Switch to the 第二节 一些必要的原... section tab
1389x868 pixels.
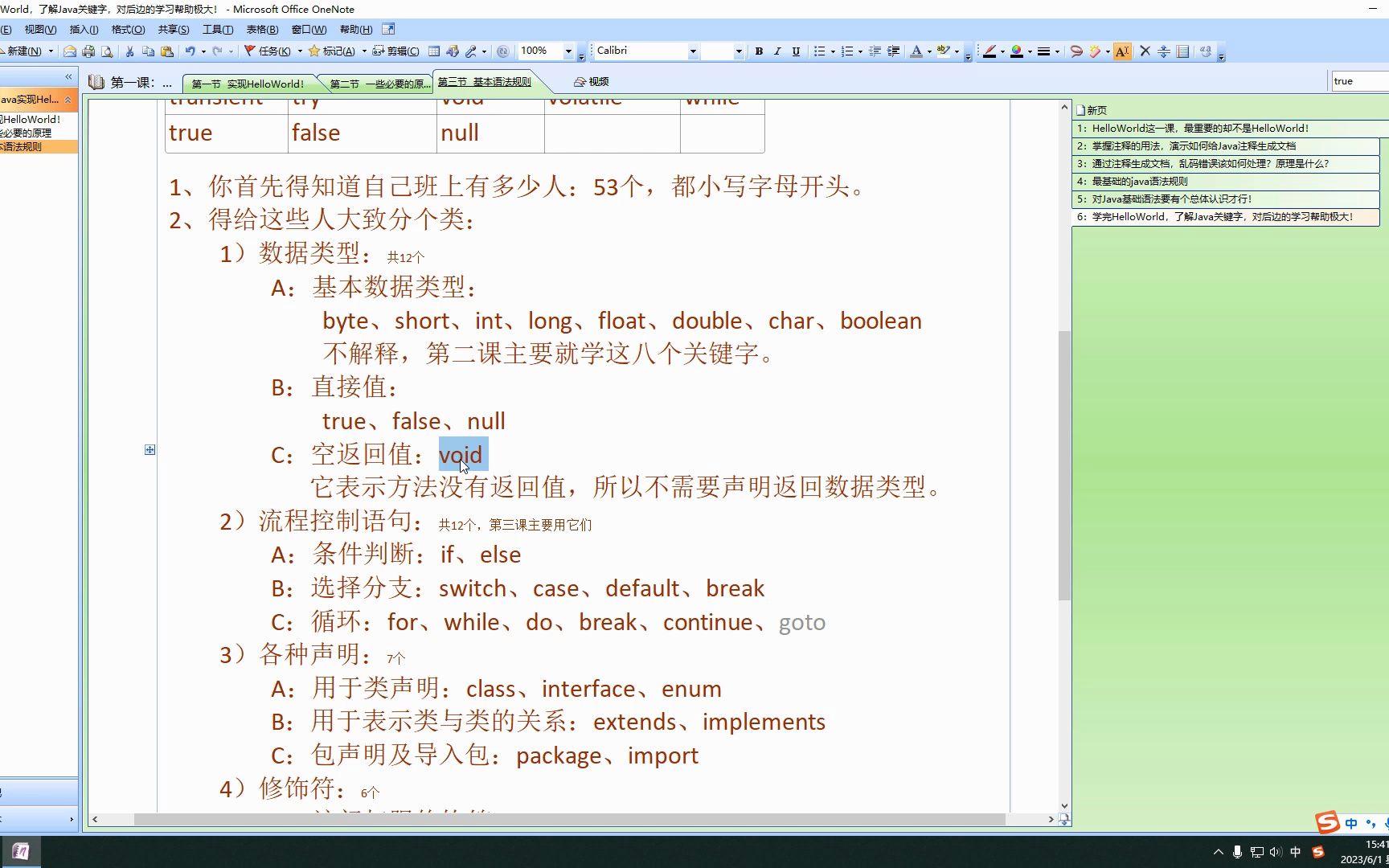(379, 84)
